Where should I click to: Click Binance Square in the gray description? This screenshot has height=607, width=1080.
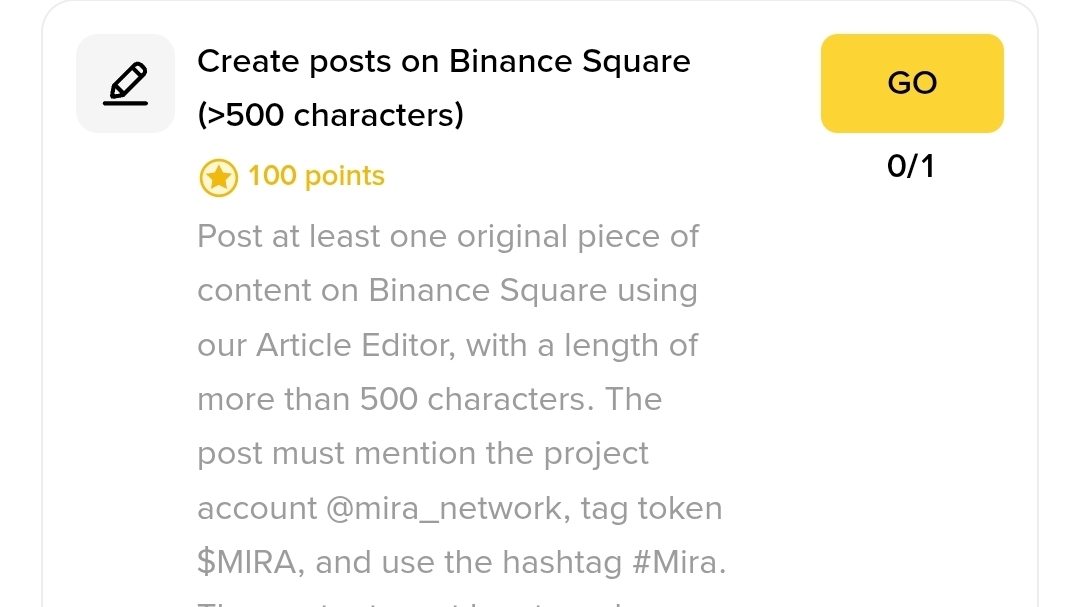tap(488, 291)
